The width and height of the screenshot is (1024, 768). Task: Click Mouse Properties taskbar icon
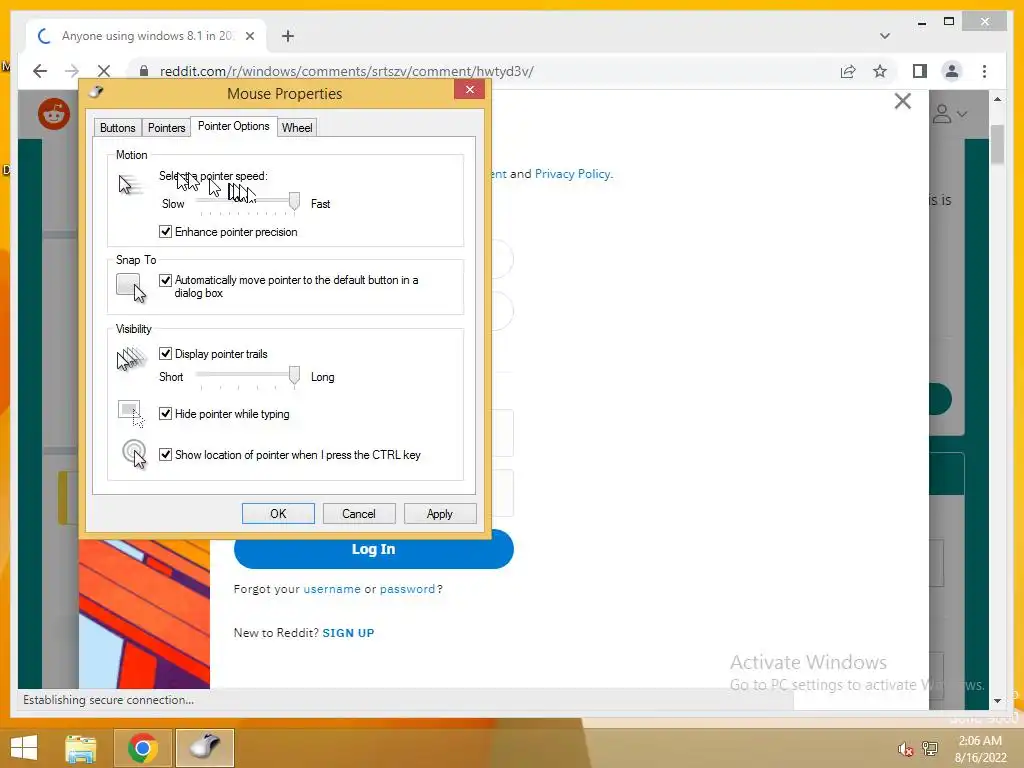tap(205, 748)
